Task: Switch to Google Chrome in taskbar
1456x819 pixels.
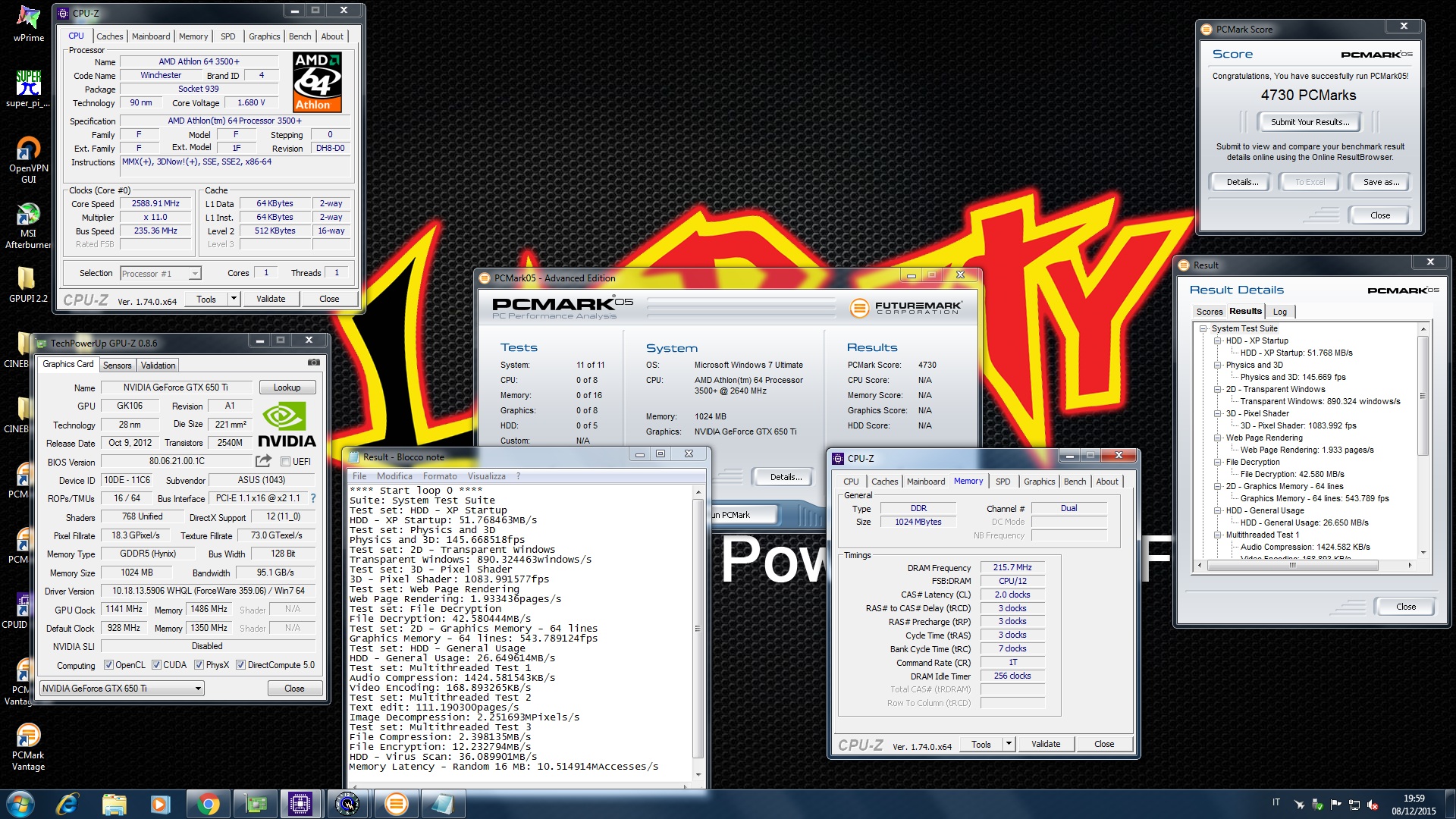Action: [x=207, y=804]
